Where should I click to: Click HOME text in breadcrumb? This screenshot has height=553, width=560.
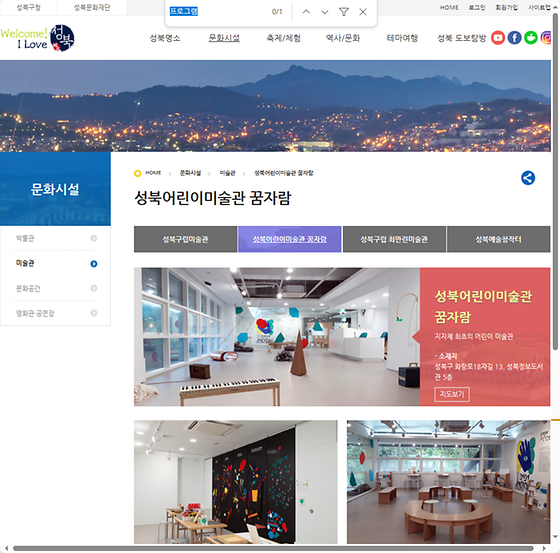[153, 173]
